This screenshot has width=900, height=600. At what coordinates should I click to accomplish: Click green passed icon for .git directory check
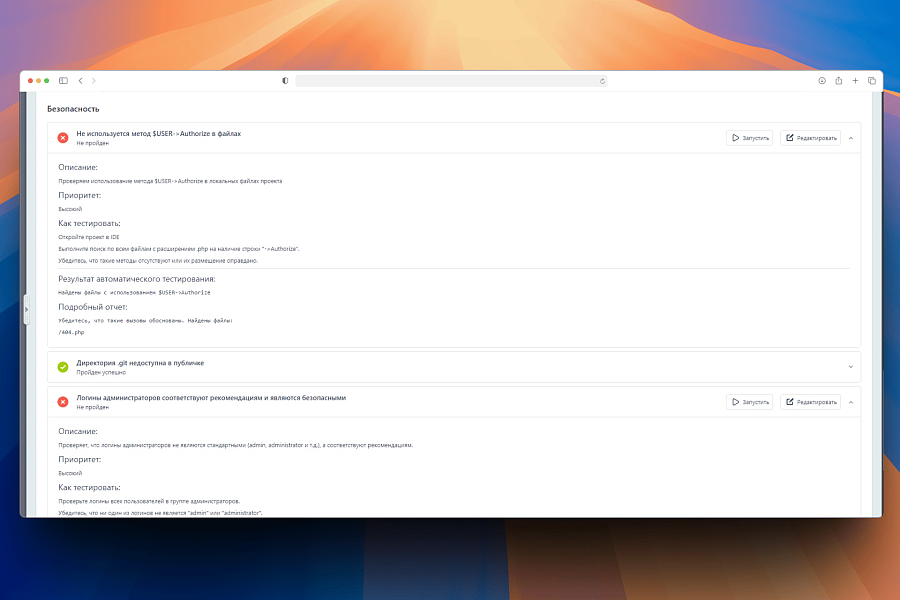pos(63,367)
